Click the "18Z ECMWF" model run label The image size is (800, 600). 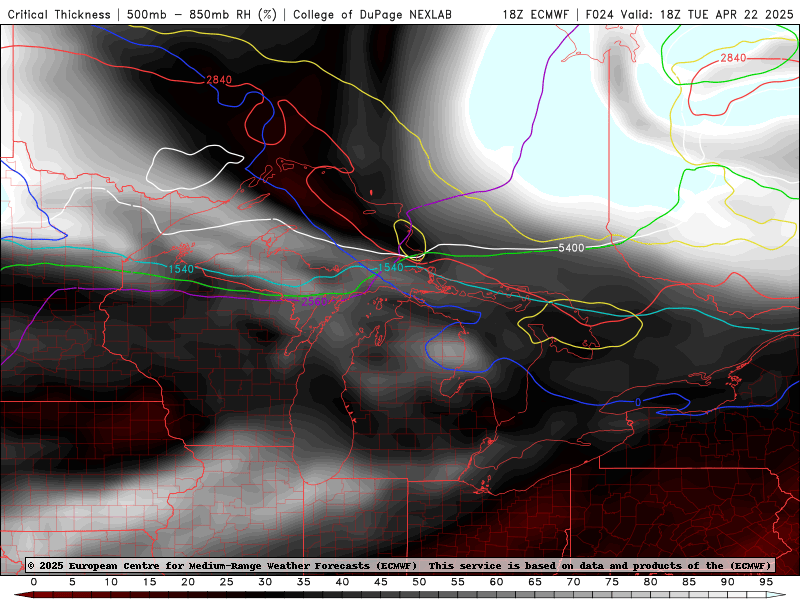point(535,15)
